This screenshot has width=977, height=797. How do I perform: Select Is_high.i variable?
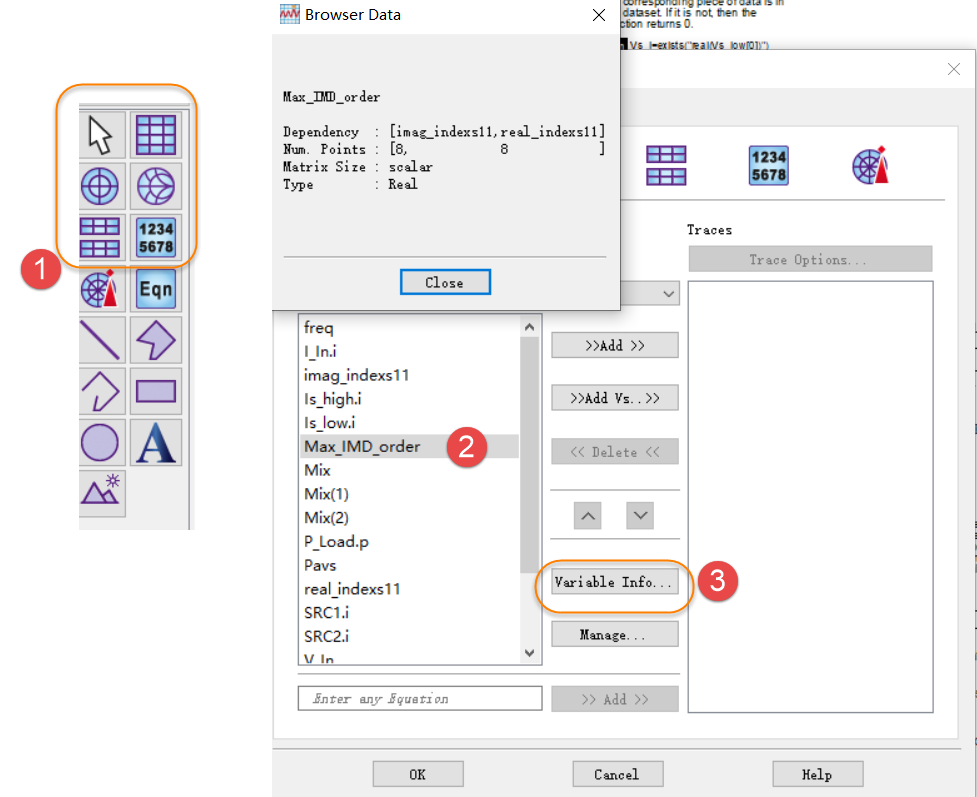coord(409,399)
